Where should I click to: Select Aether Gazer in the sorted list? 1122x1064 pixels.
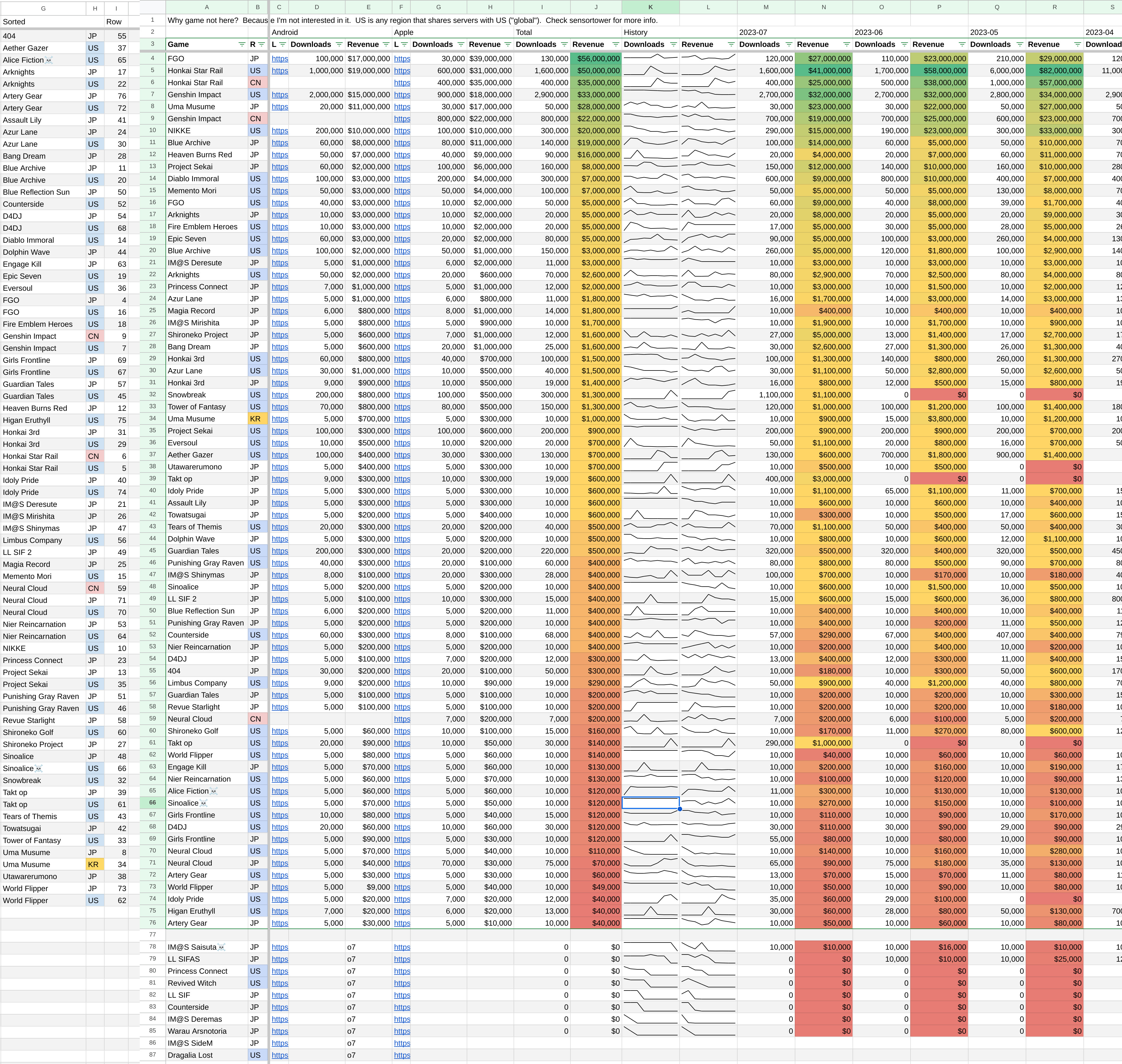[x=43, y=48]
